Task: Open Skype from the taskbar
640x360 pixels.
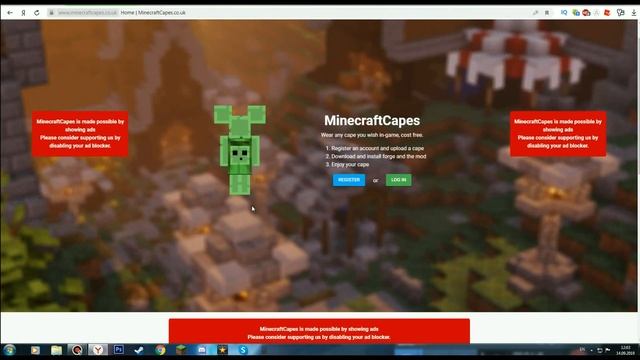Action: (x=243, y=350)
